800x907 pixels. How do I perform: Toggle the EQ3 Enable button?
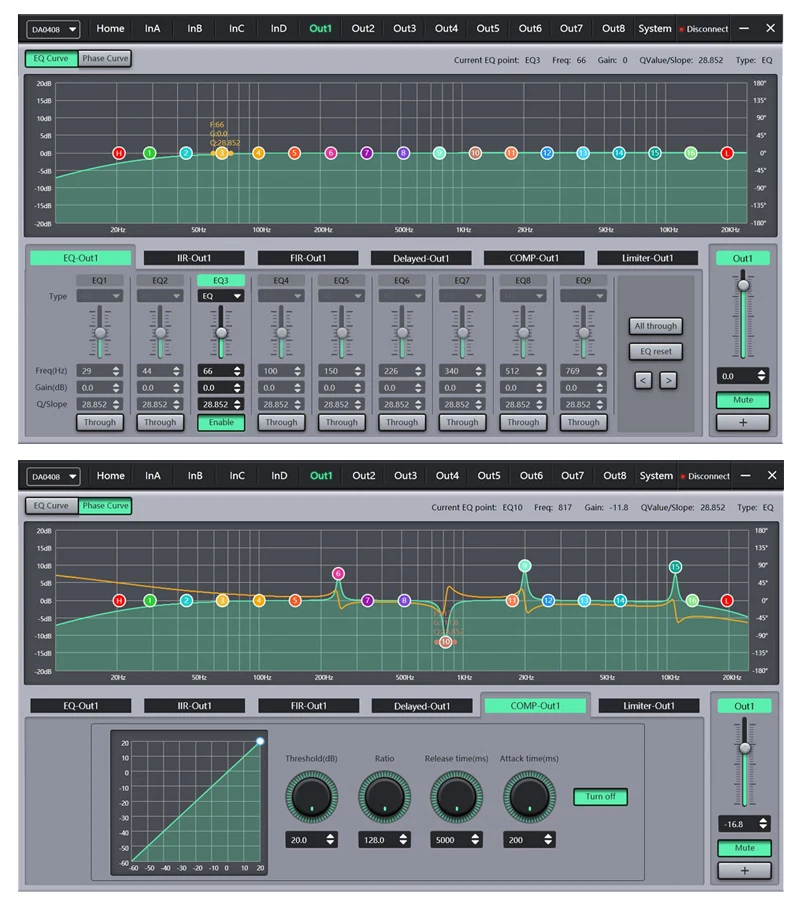(x=221, y=423)
